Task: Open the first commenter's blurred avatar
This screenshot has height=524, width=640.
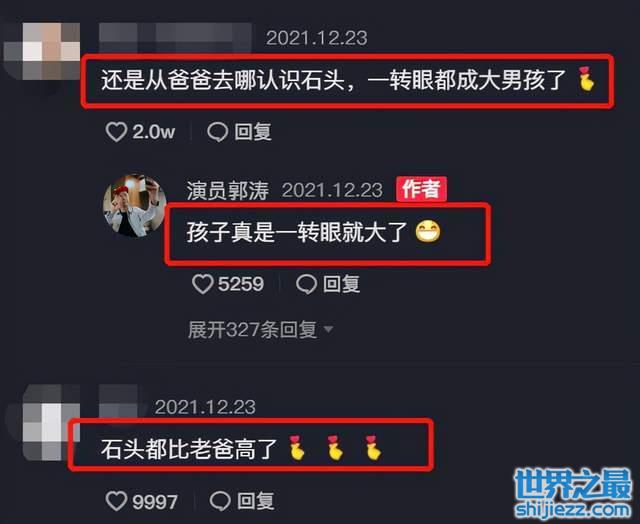Action: [x=42, y=51]
